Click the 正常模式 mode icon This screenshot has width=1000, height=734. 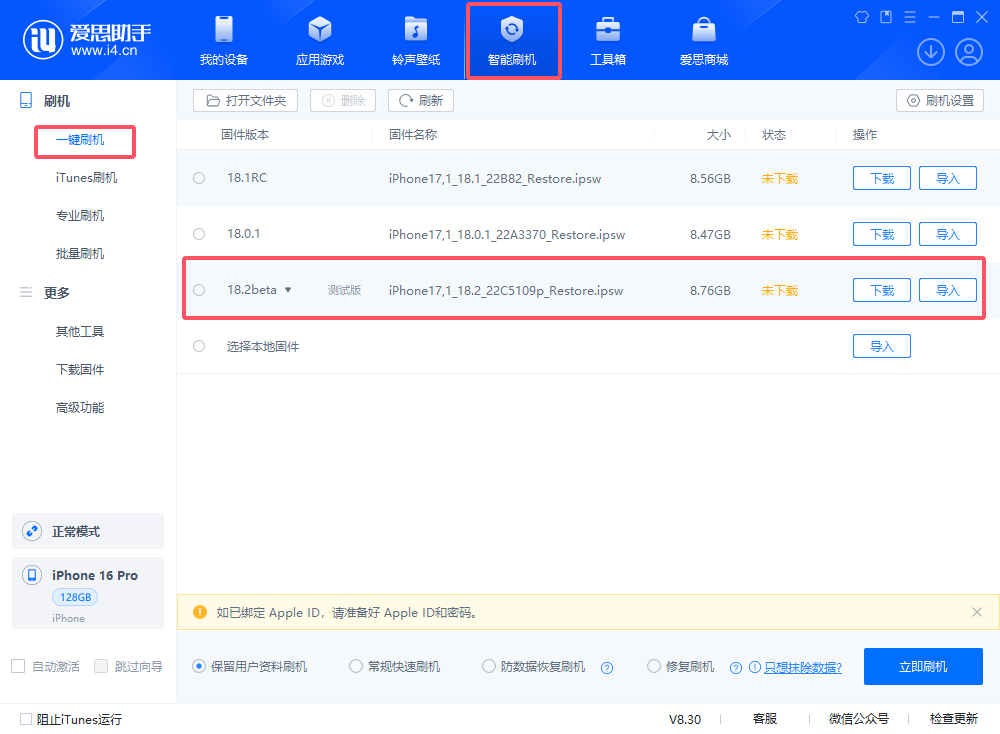point(32,531)
